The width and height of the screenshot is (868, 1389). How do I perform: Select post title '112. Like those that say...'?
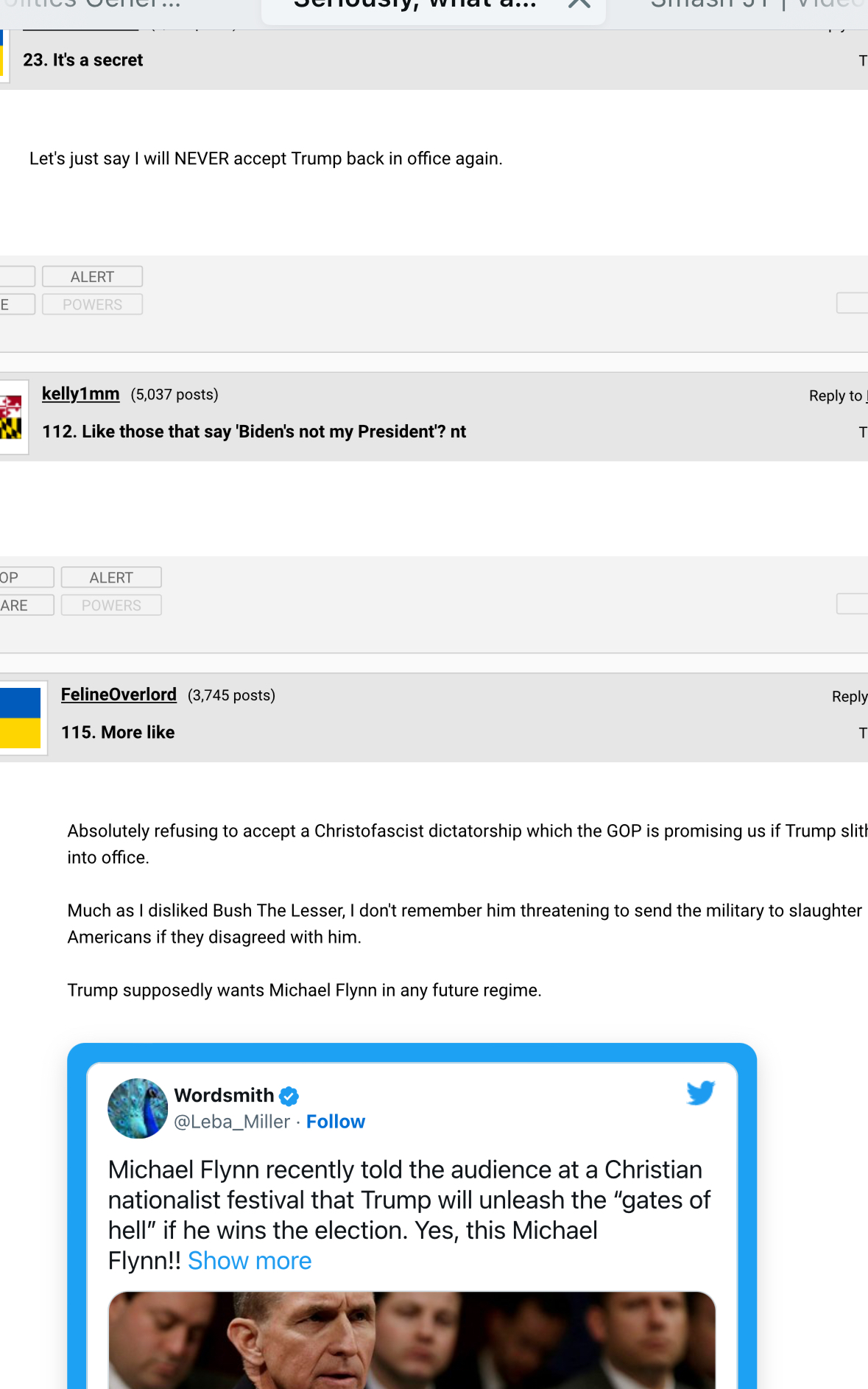tap(254, 432)
